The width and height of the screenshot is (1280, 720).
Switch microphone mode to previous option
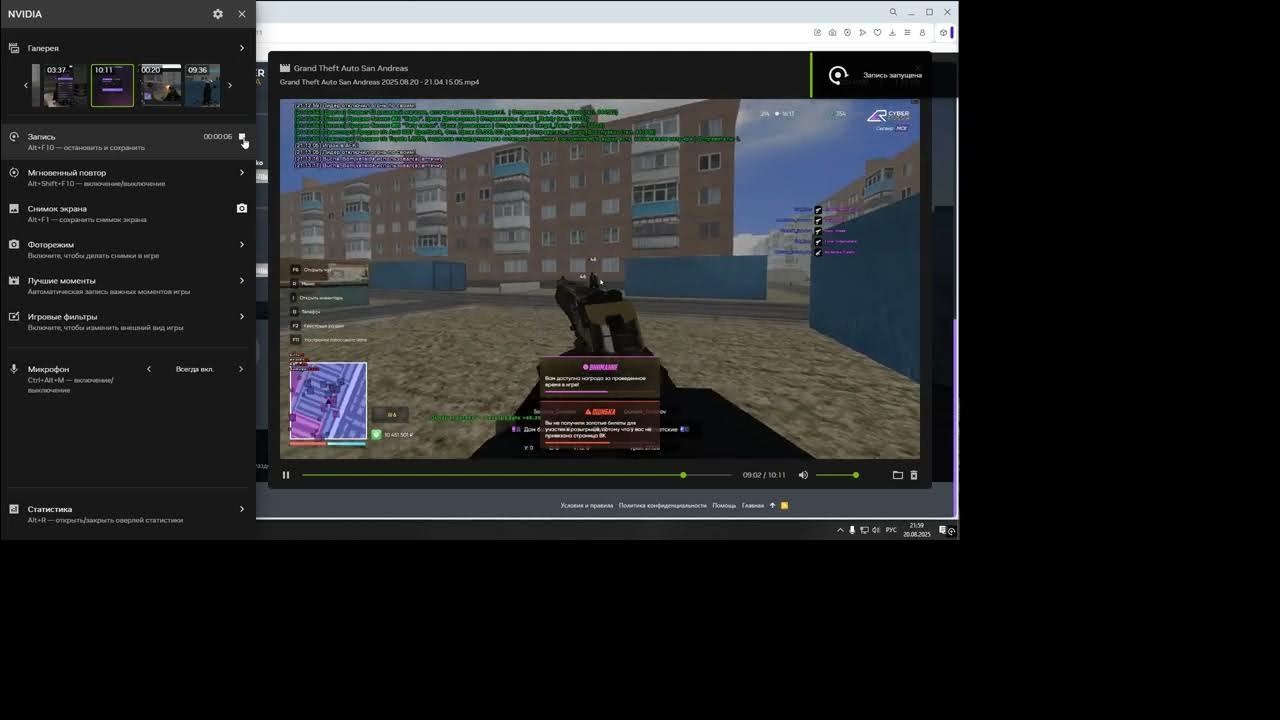click(x=149, y=369)
